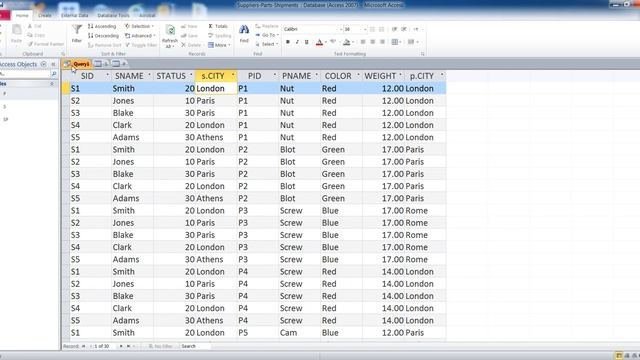Viewport: 640px width, 360px height.
Task: Open the Acrobat ribbon tab
Action: pyautogui.click(x=147, y=16)
